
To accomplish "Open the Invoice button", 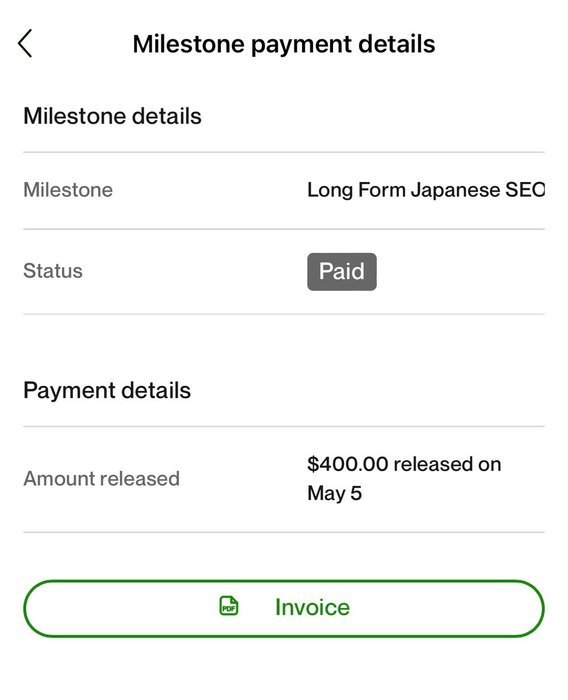I will point(284,608).
